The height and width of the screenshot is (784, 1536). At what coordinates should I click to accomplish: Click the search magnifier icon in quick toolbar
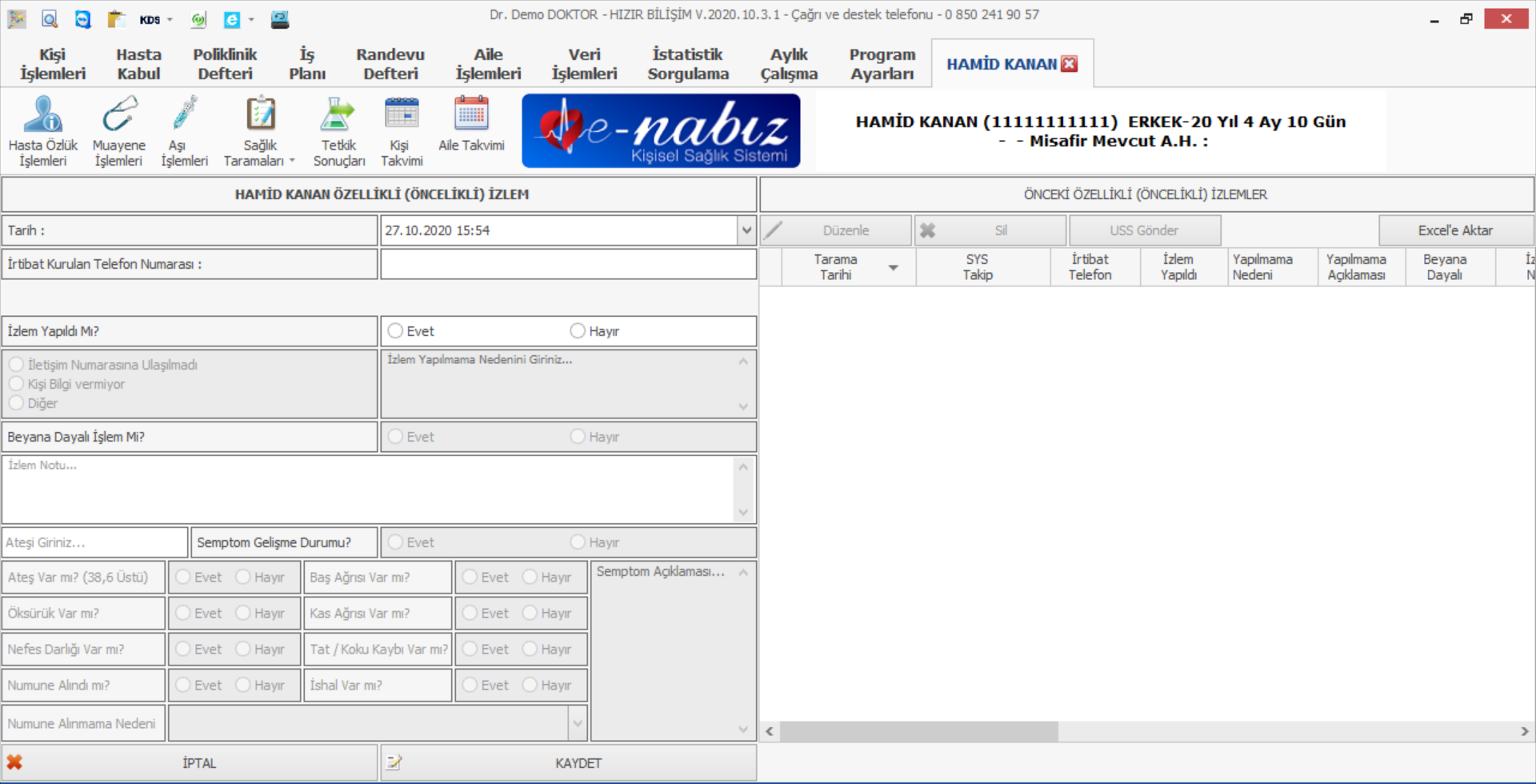pyautogui.click(x=50, y=19)
